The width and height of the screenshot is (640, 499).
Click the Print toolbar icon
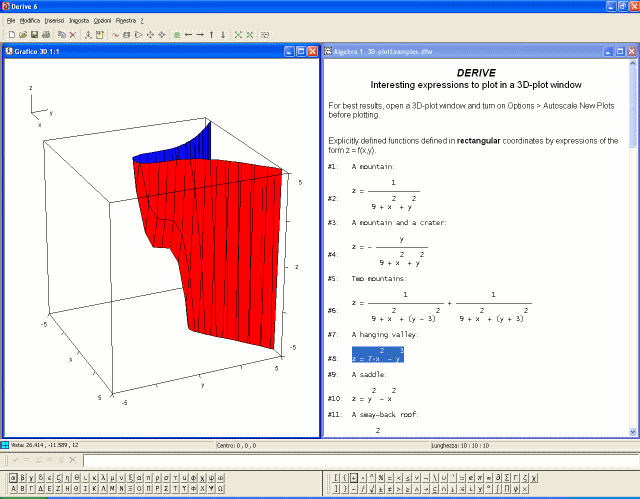pos(46,35)
